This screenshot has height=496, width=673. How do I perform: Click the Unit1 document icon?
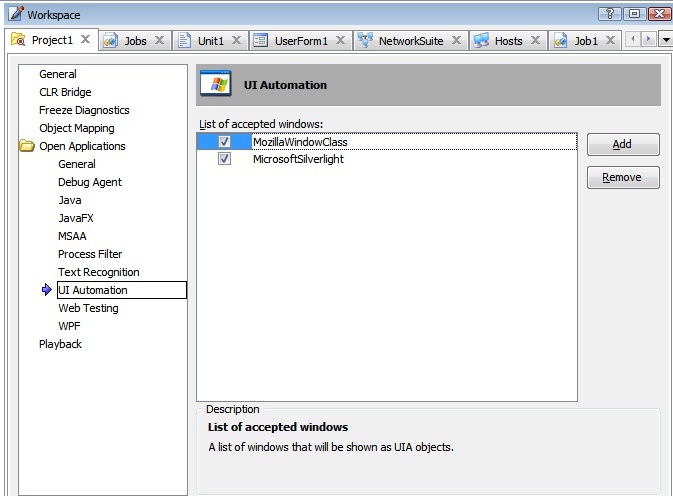coord(184,41)
